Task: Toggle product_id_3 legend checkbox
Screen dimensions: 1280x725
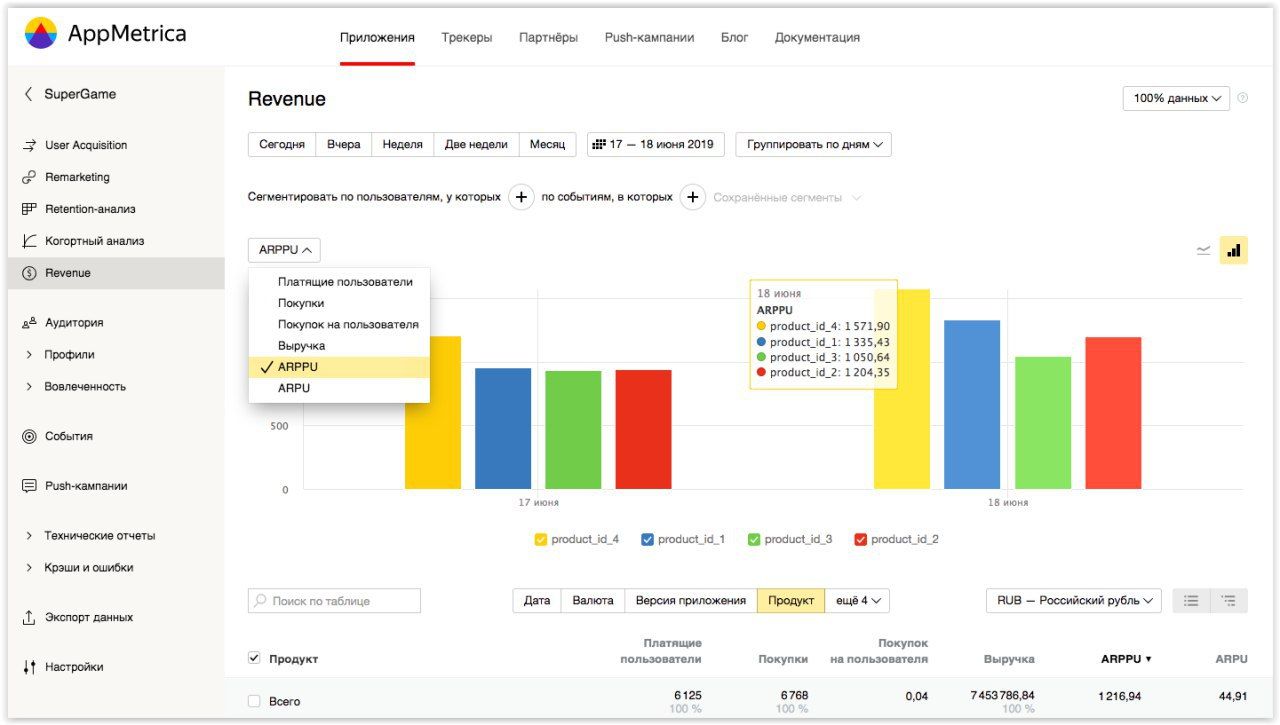Action: pyautogui.click(x=754, y=540)
